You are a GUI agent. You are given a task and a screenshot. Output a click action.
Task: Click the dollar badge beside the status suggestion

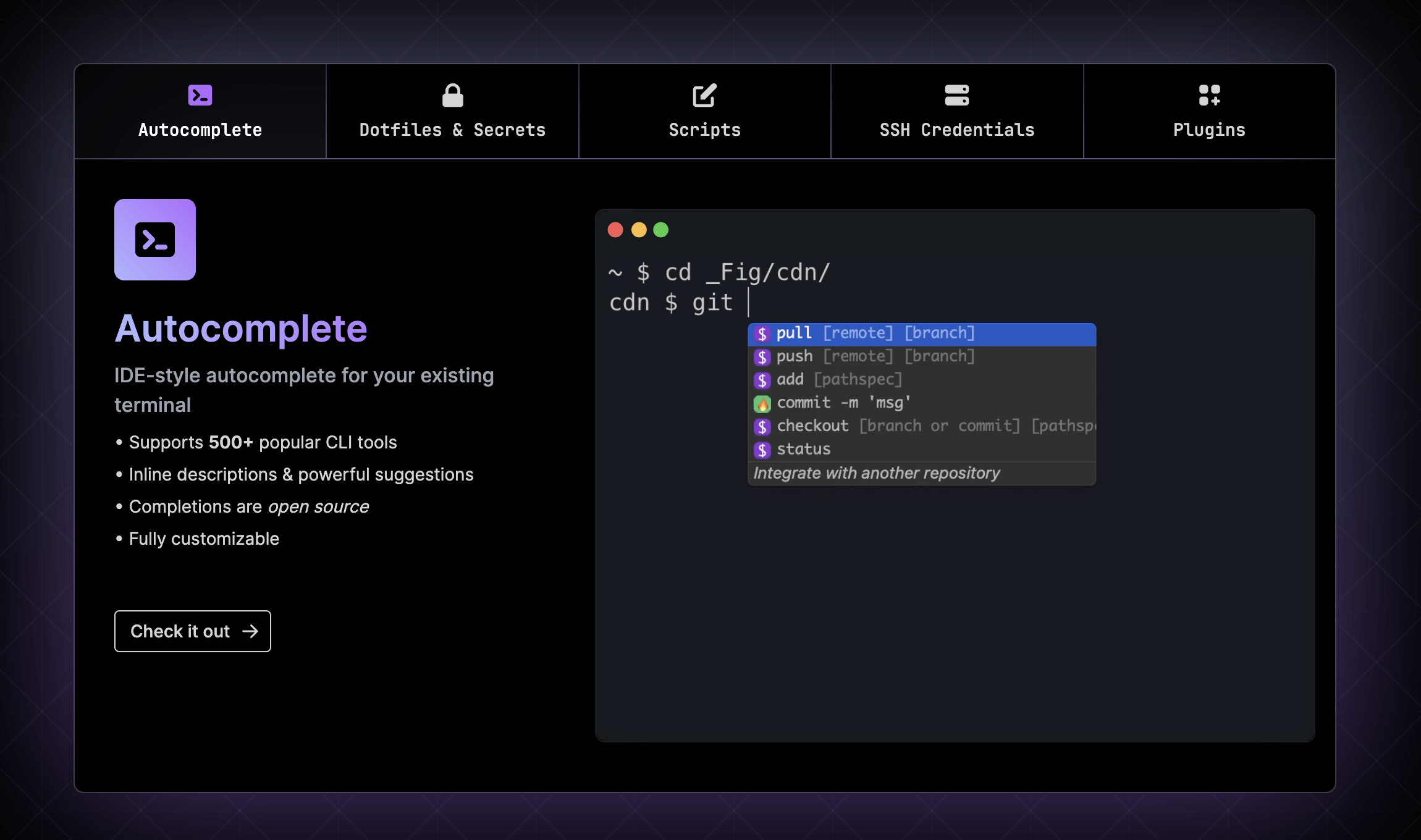click(x=763, y=449)
